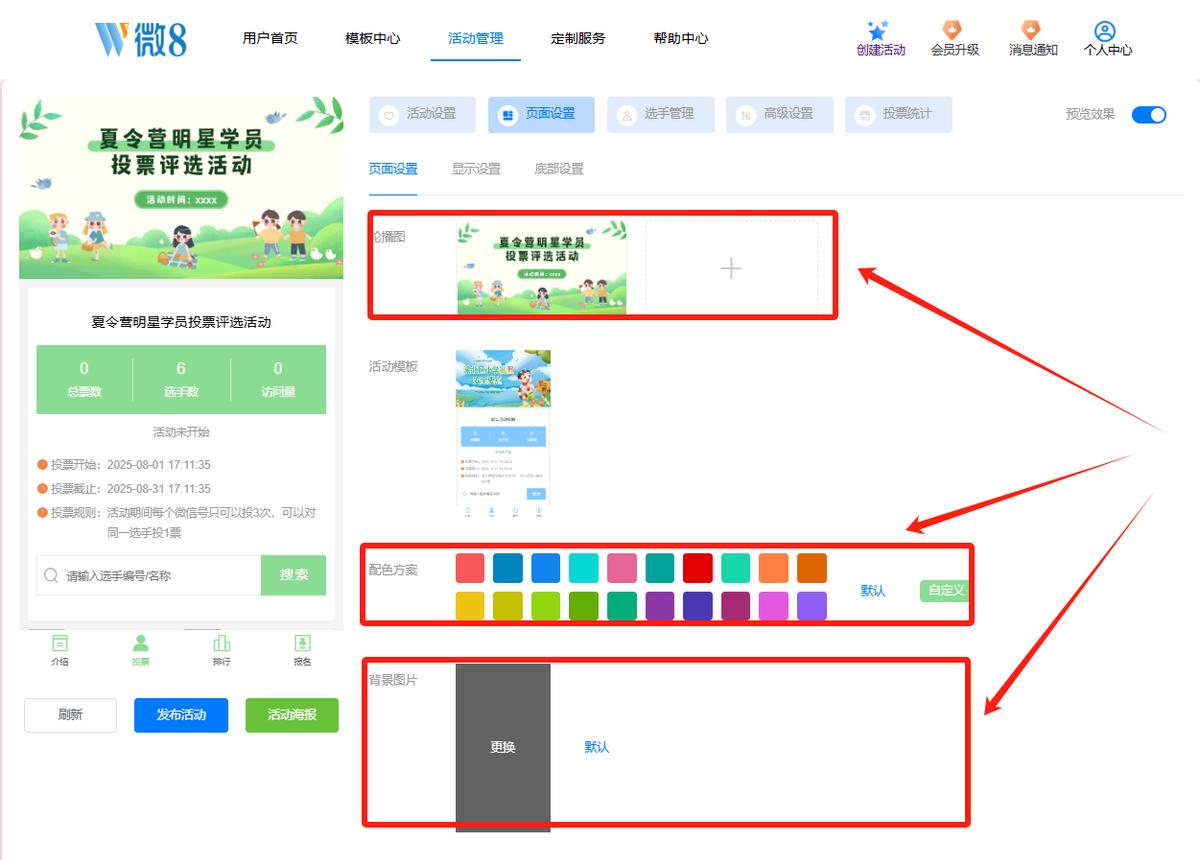This screenshot has width=1200, height=860.
Task: Add a new 轮播图 image with plus
Action: coord(731,267)
